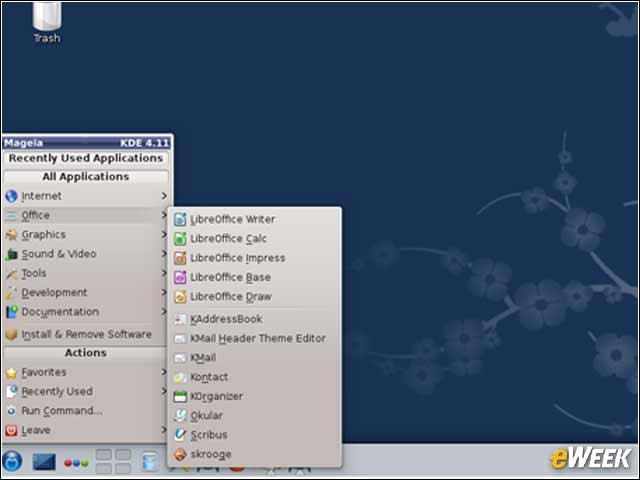Expand the Sound & Video submenu arrow
This screenshot has height=480, width=640.
(x=164, y=254)
